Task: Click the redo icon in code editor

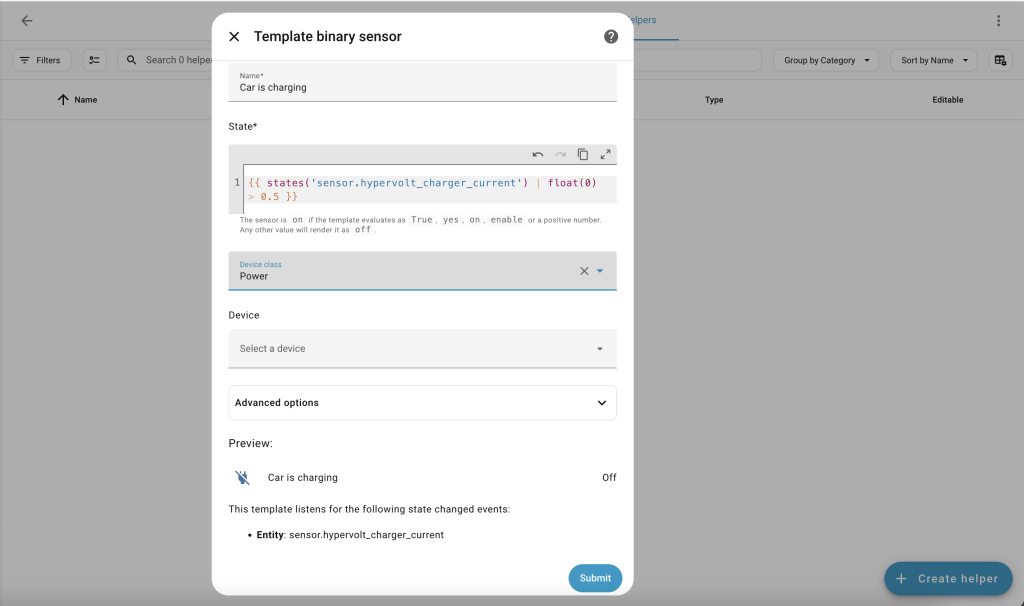Action: click(x=560, y=155)
